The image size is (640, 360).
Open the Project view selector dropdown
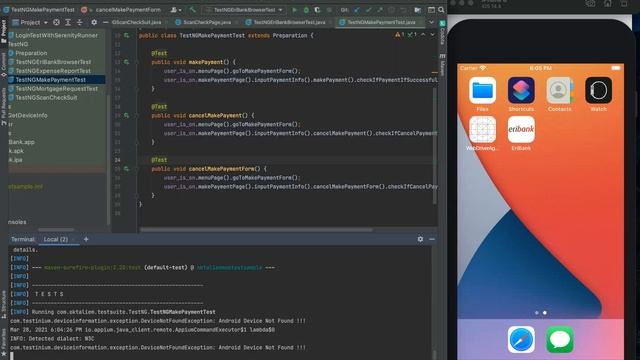click(x=30, y=22)
